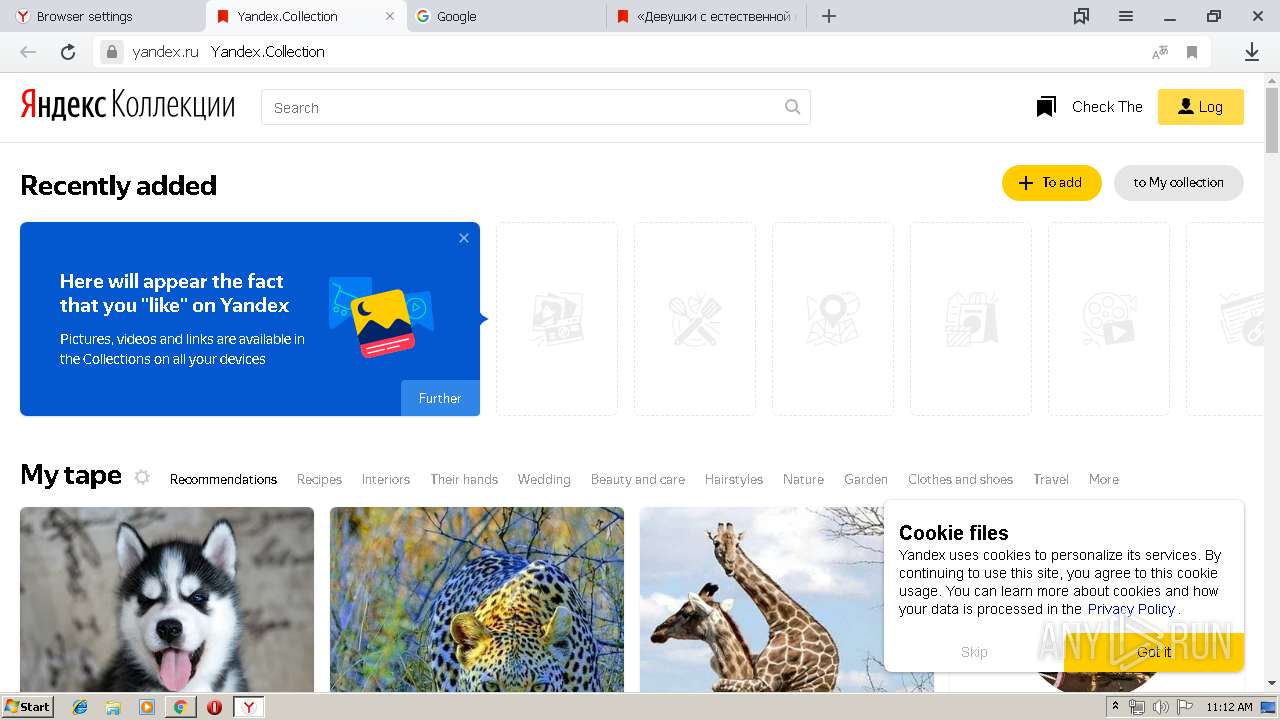Image resolution: width=1280 pixels, height=720 pixels.
Task: Click the shopping bag placeholder card
Action: pyautogui.click(x=971, y=319)
